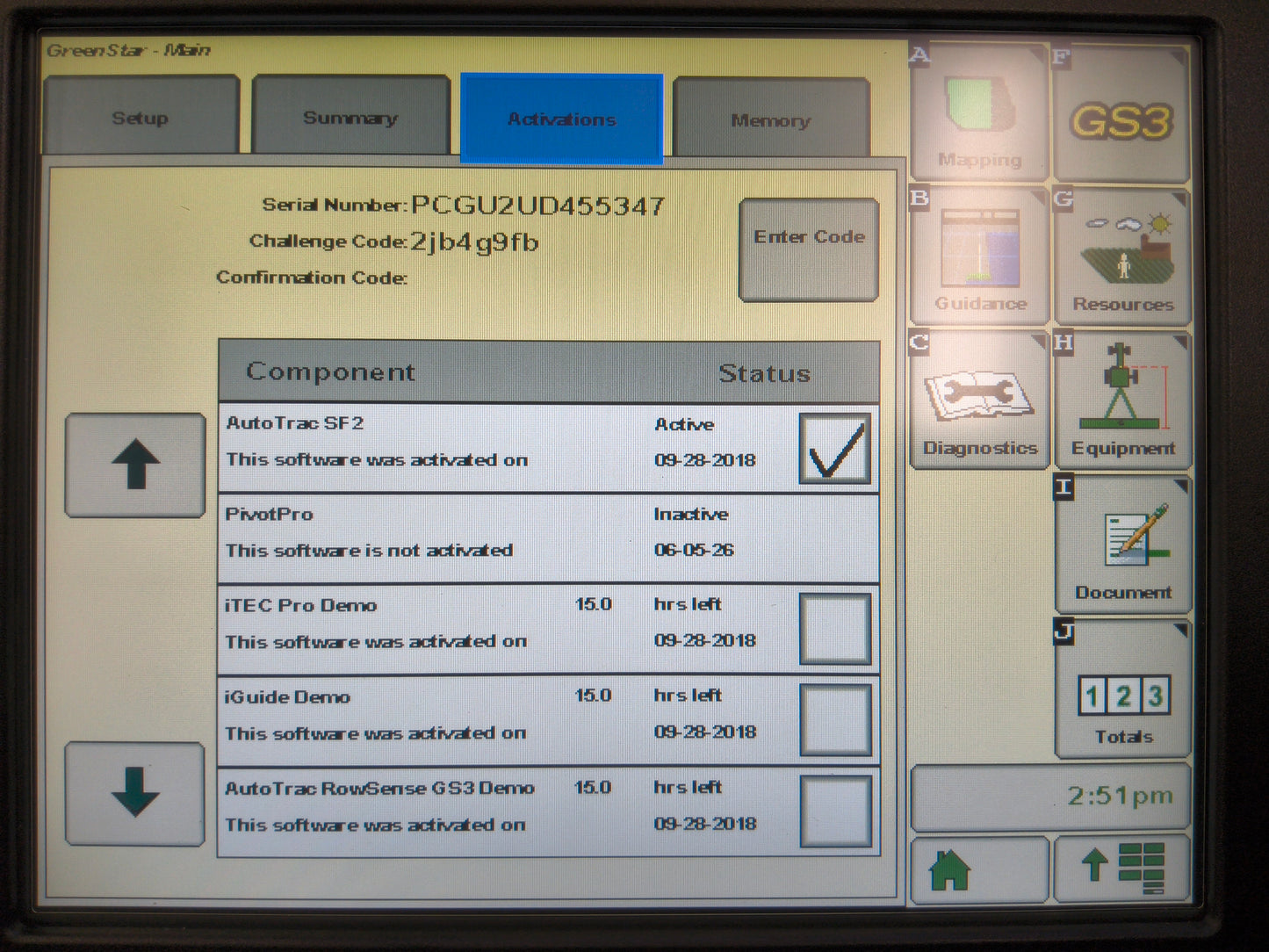Click 15.0 hours value for iTEC Pro Demo
The width and height of the screenshot is (1269, 952).
(x=594, y=604)
